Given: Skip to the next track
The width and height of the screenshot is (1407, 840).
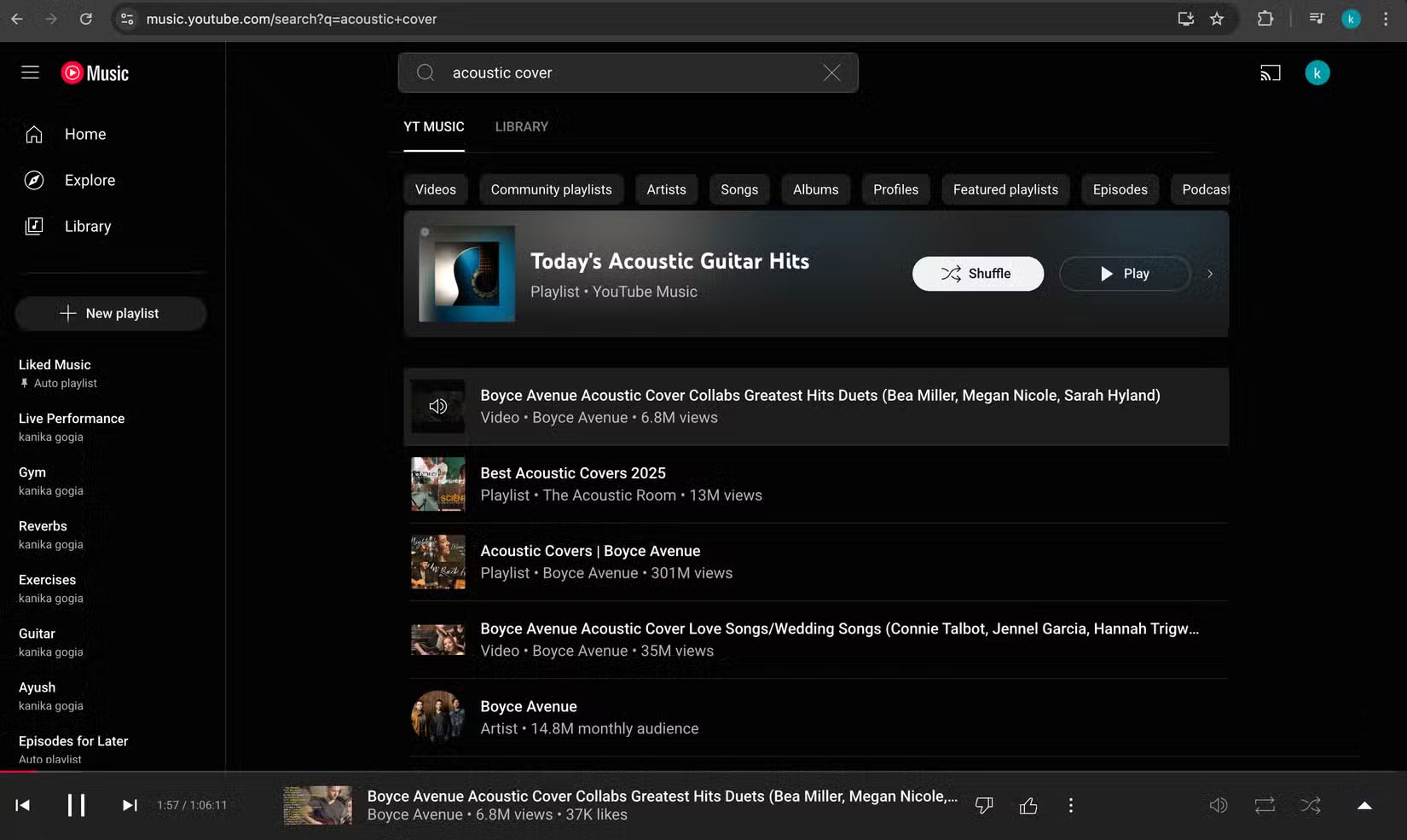Looking at the screenshot, I should [x=129, y=805].
